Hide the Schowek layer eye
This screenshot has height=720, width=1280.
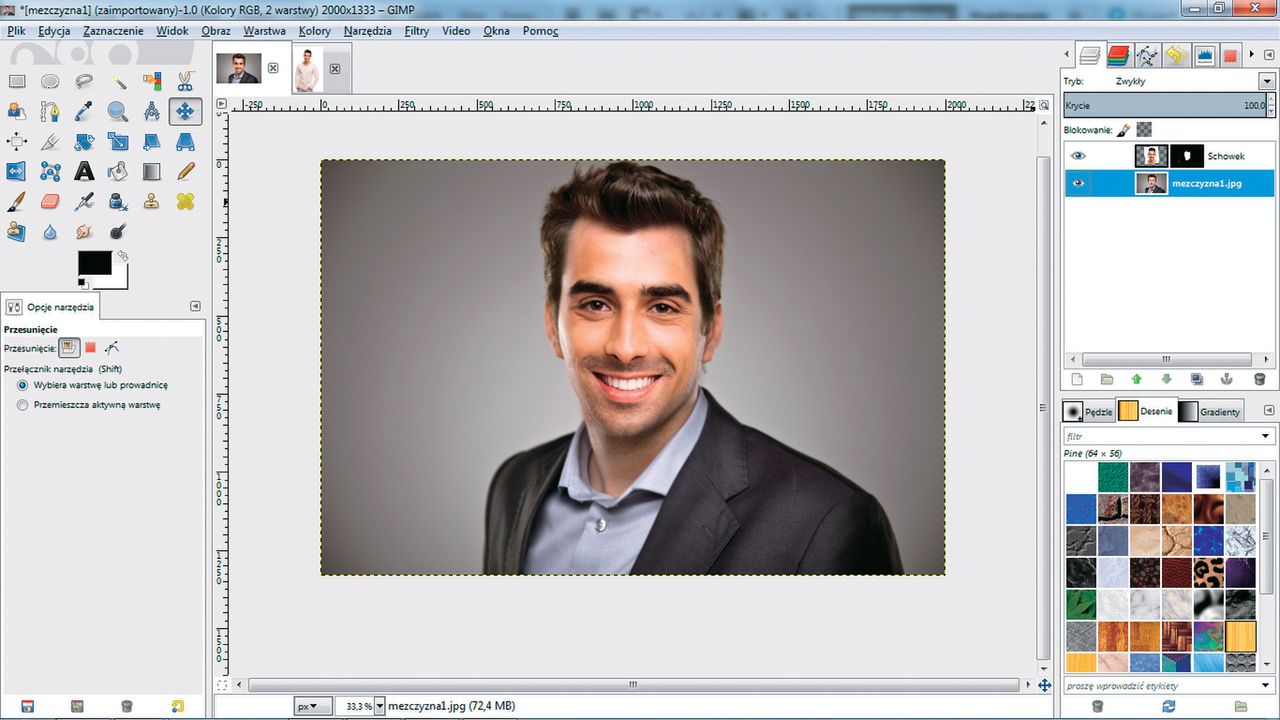click(1078, 156)
